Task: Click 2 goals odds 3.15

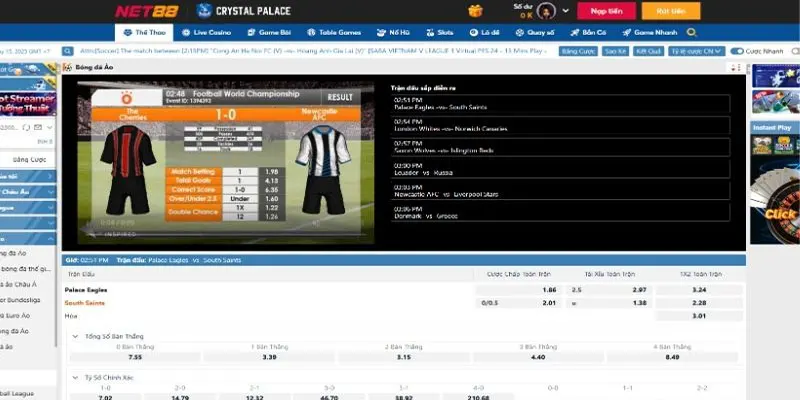Action: click(404, 357)
